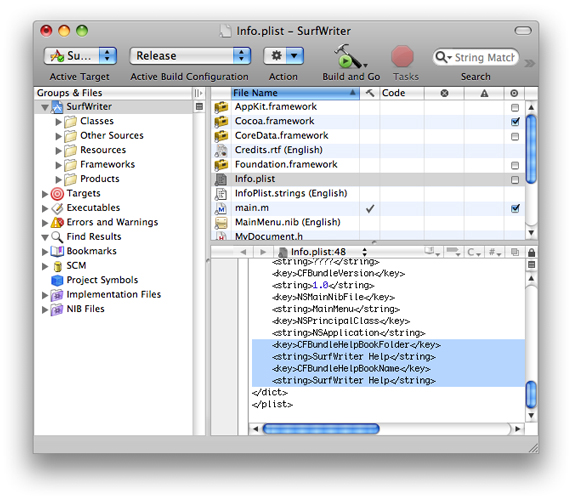Click the editor split view icon
The image size is (572, 500).
pos(532,265)
